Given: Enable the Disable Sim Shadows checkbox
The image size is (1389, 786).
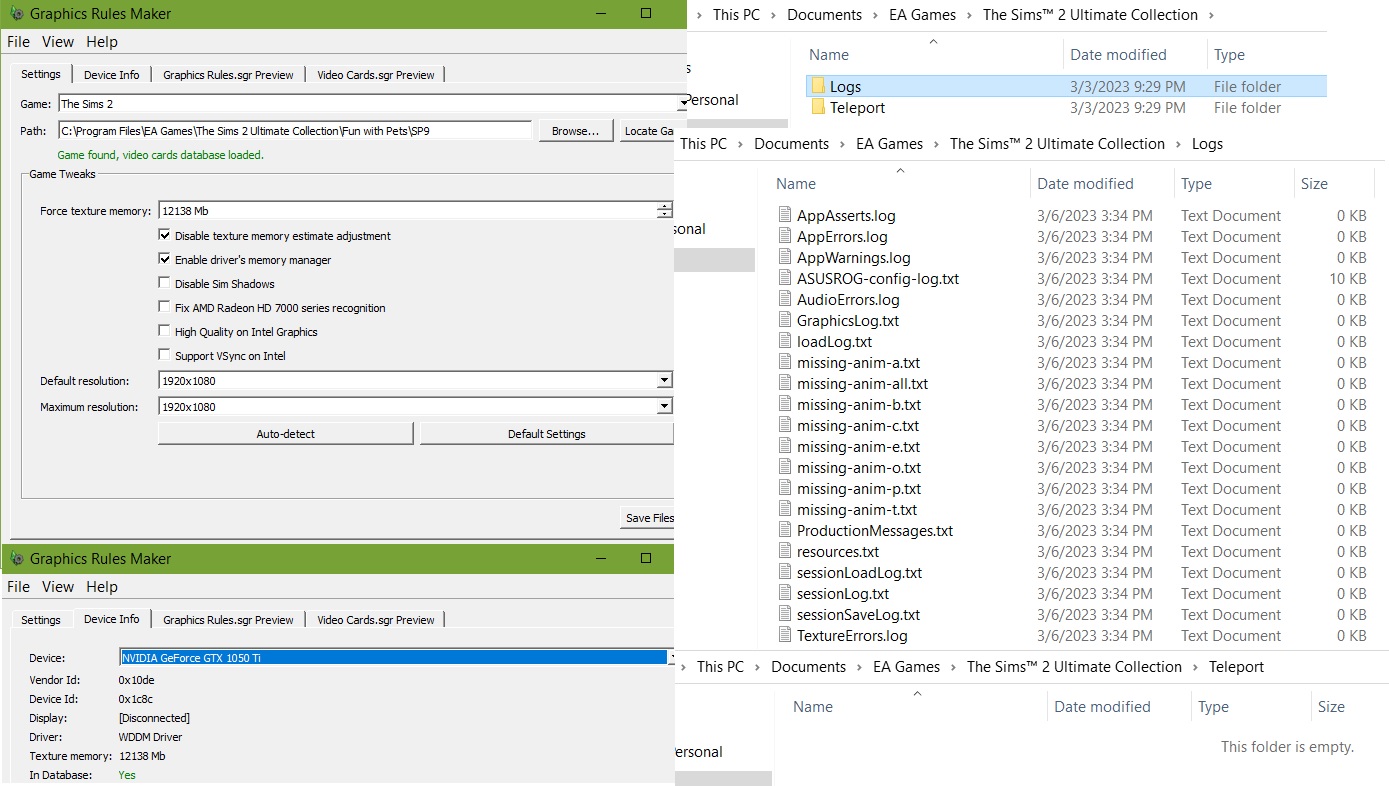Looking at the screenshot, I should click(165, 284).
